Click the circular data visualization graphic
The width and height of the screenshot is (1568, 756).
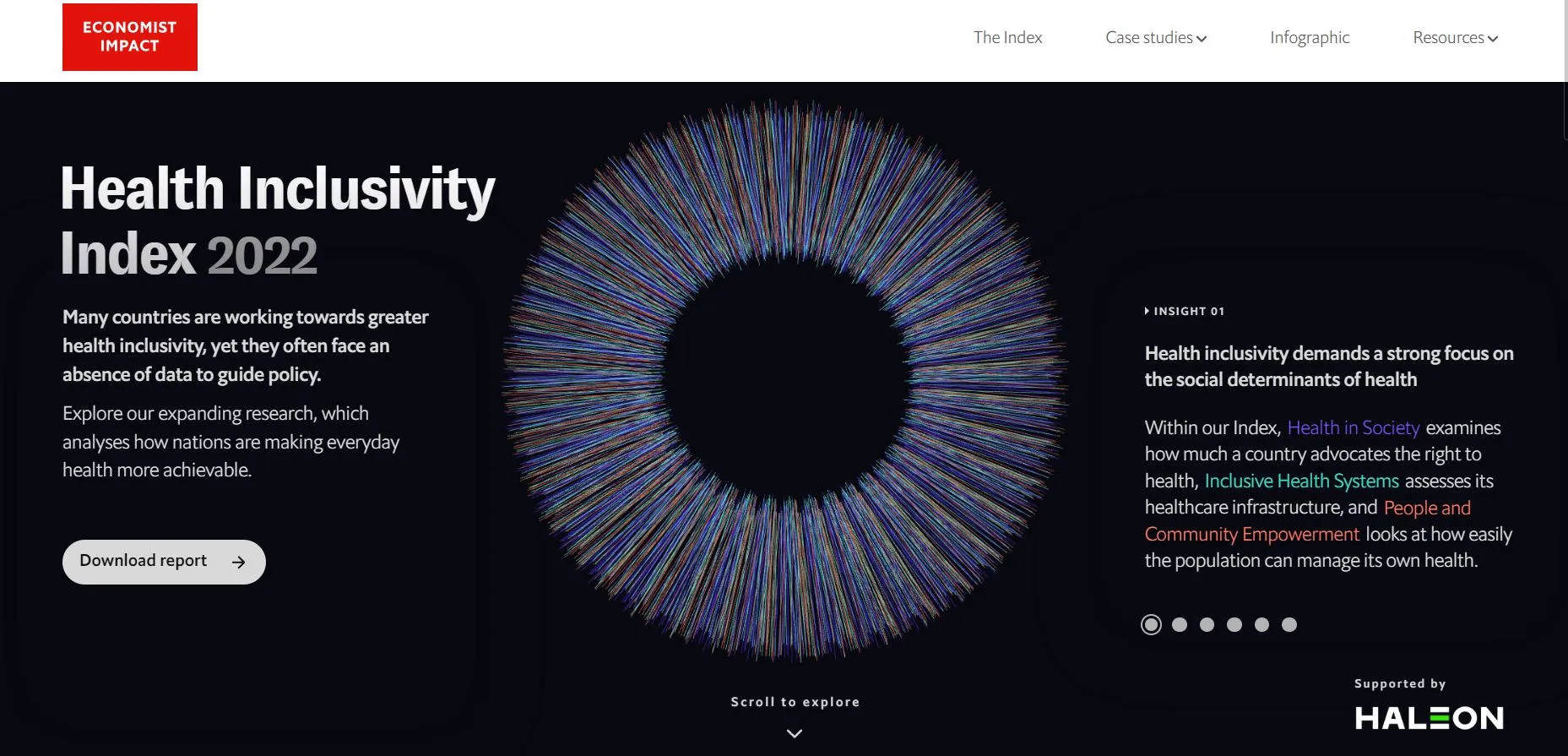[785, 380]
